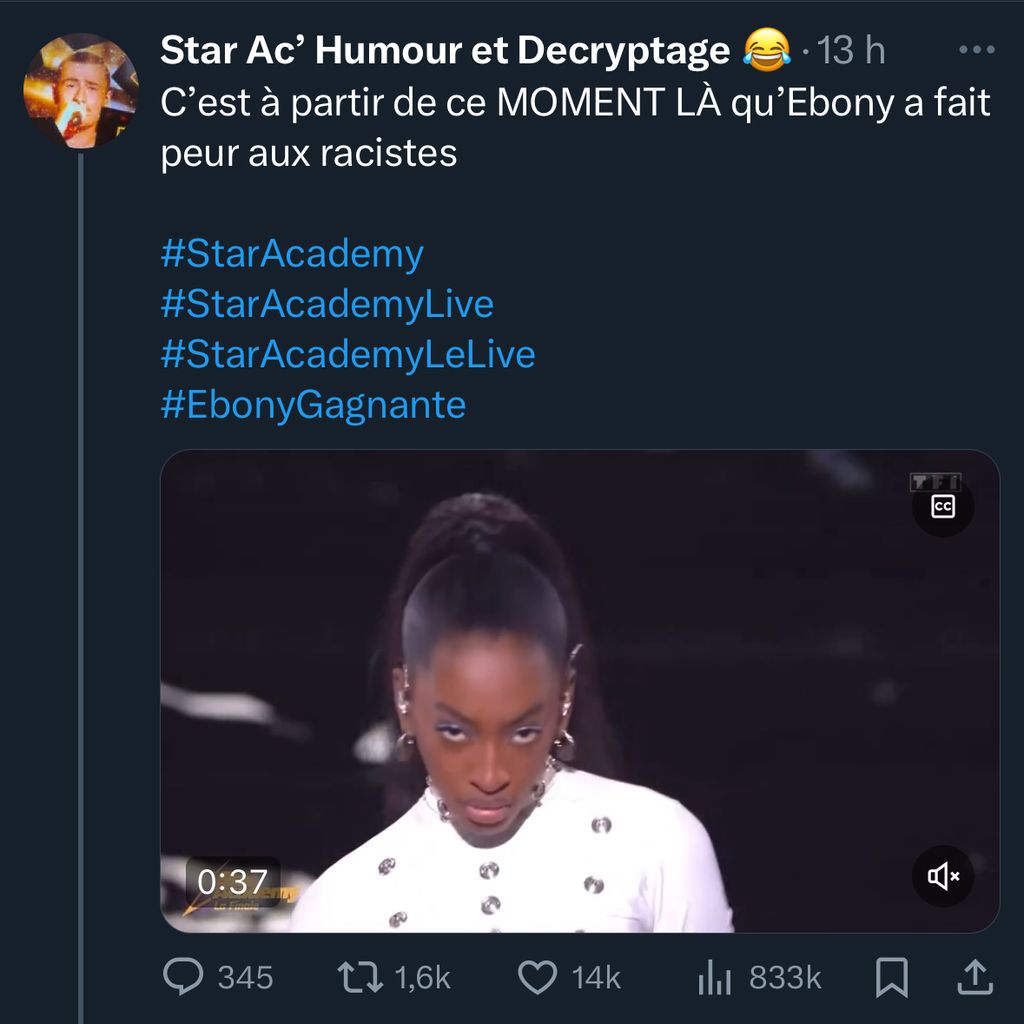Image resolution: width=1024 pixels, height=1024 pixels.
Task: Click the speech bubble reply icon
Action: tap(183, 977)
